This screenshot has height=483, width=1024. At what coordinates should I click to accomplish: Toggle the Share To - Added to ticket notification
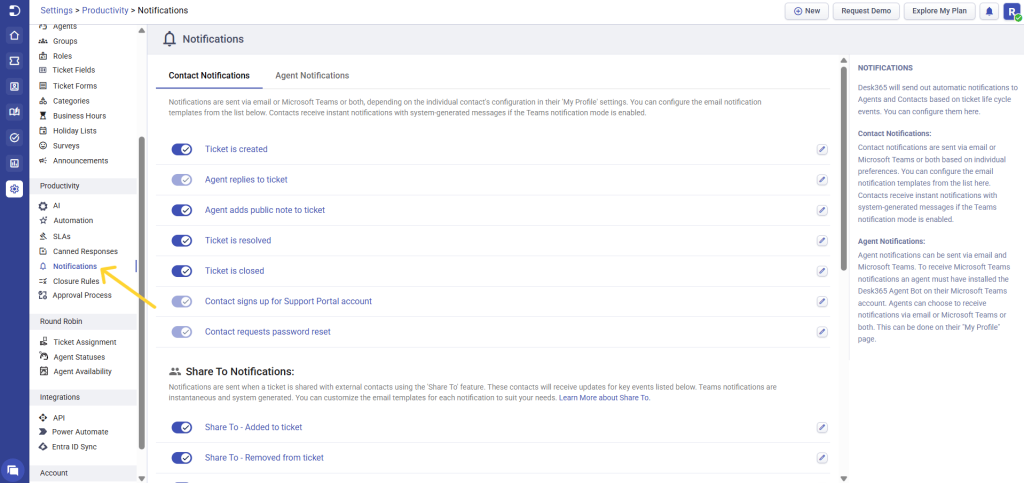182,428
